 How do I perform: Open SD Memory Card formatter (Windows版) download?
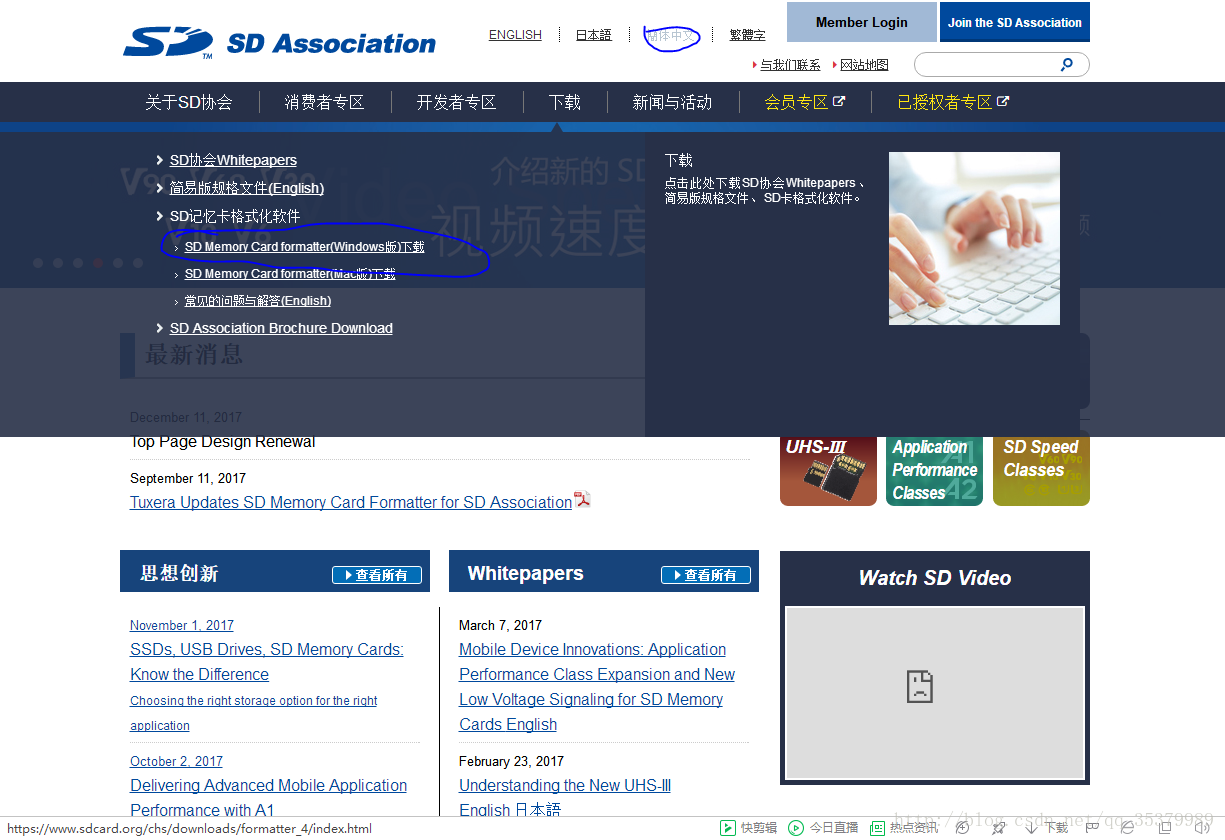click(x=304, y=247)
